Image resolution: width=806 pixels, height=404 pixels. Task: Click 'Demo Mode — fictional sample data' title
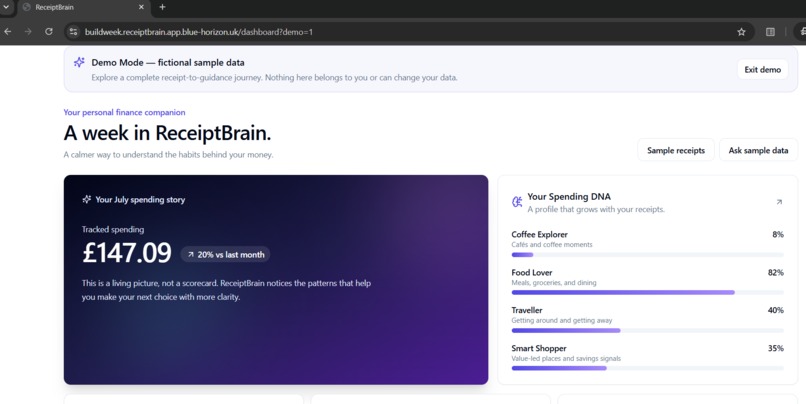coord(168,62)
